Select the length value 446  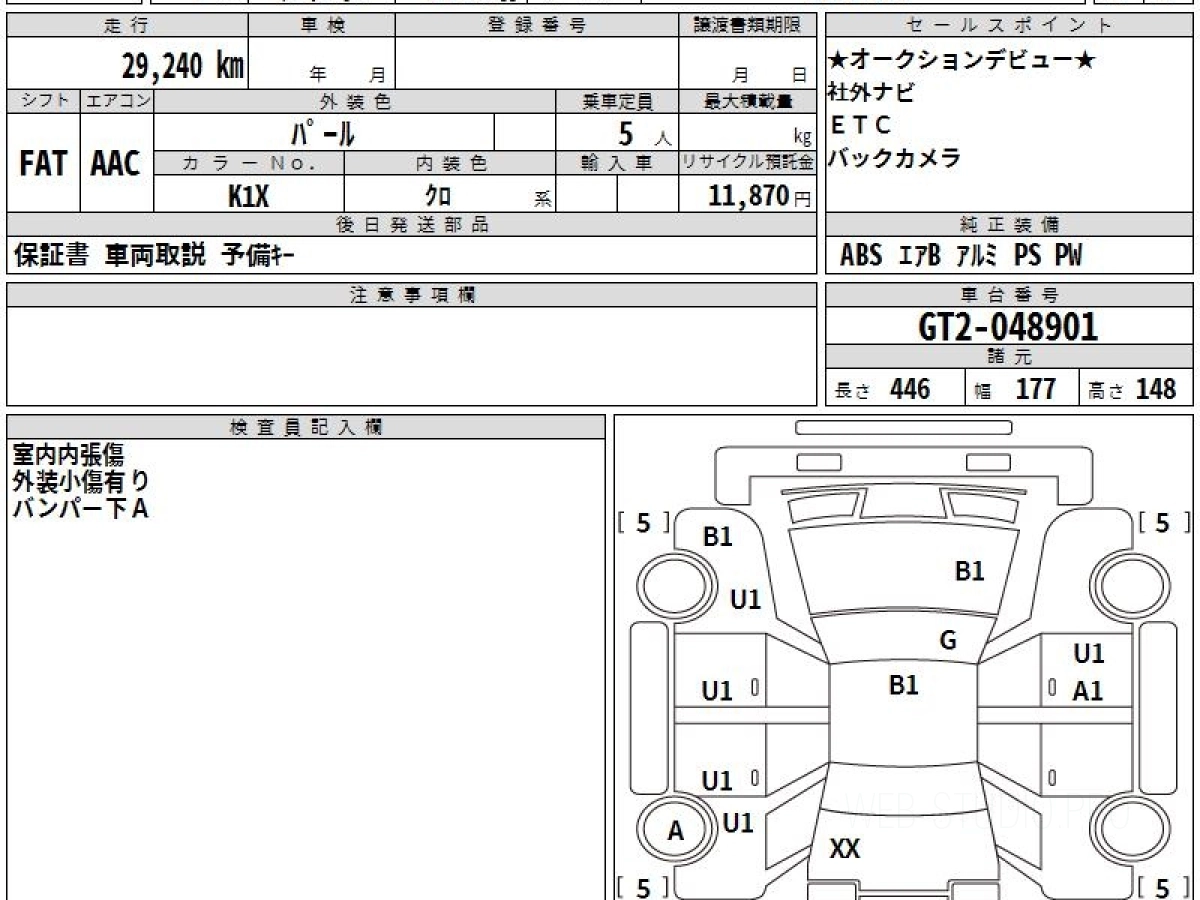click(x=910, y=389)
